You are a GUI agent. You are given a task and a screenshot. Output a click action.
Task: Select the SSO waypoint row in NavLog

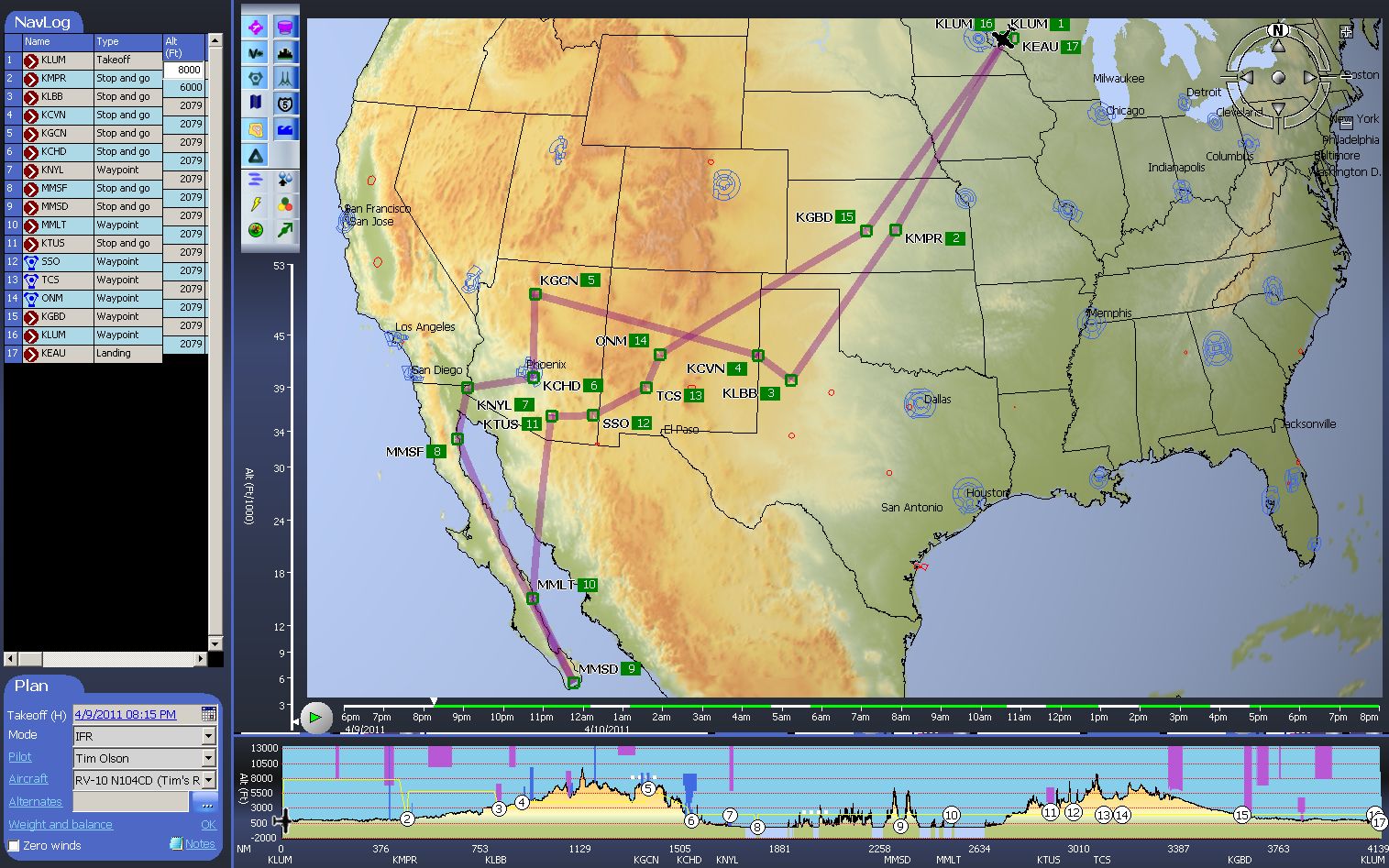[83, 261]
